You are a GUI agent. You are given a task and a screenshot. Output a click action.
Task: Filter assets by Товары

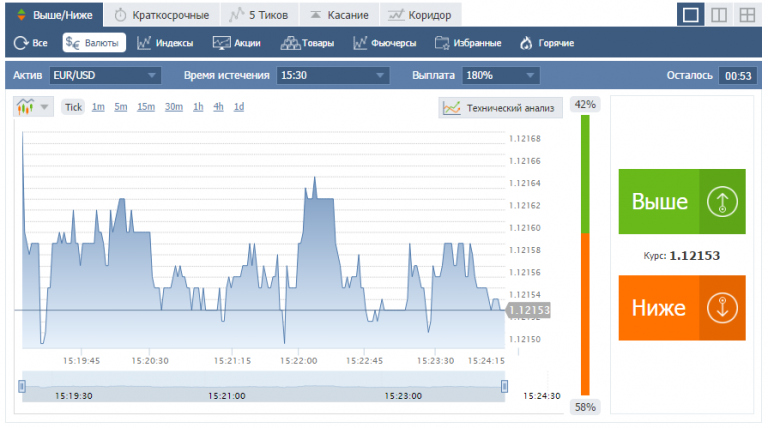(307, 43)
